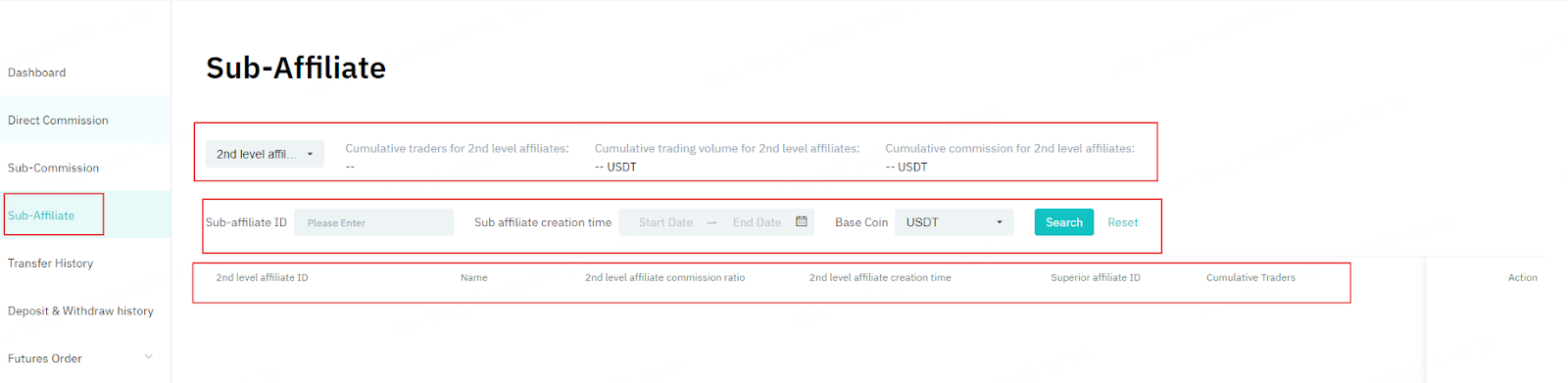Focus the Sub-affiliate ID input field
This screenshot has height=383, width=1568.
pos(374,222)
